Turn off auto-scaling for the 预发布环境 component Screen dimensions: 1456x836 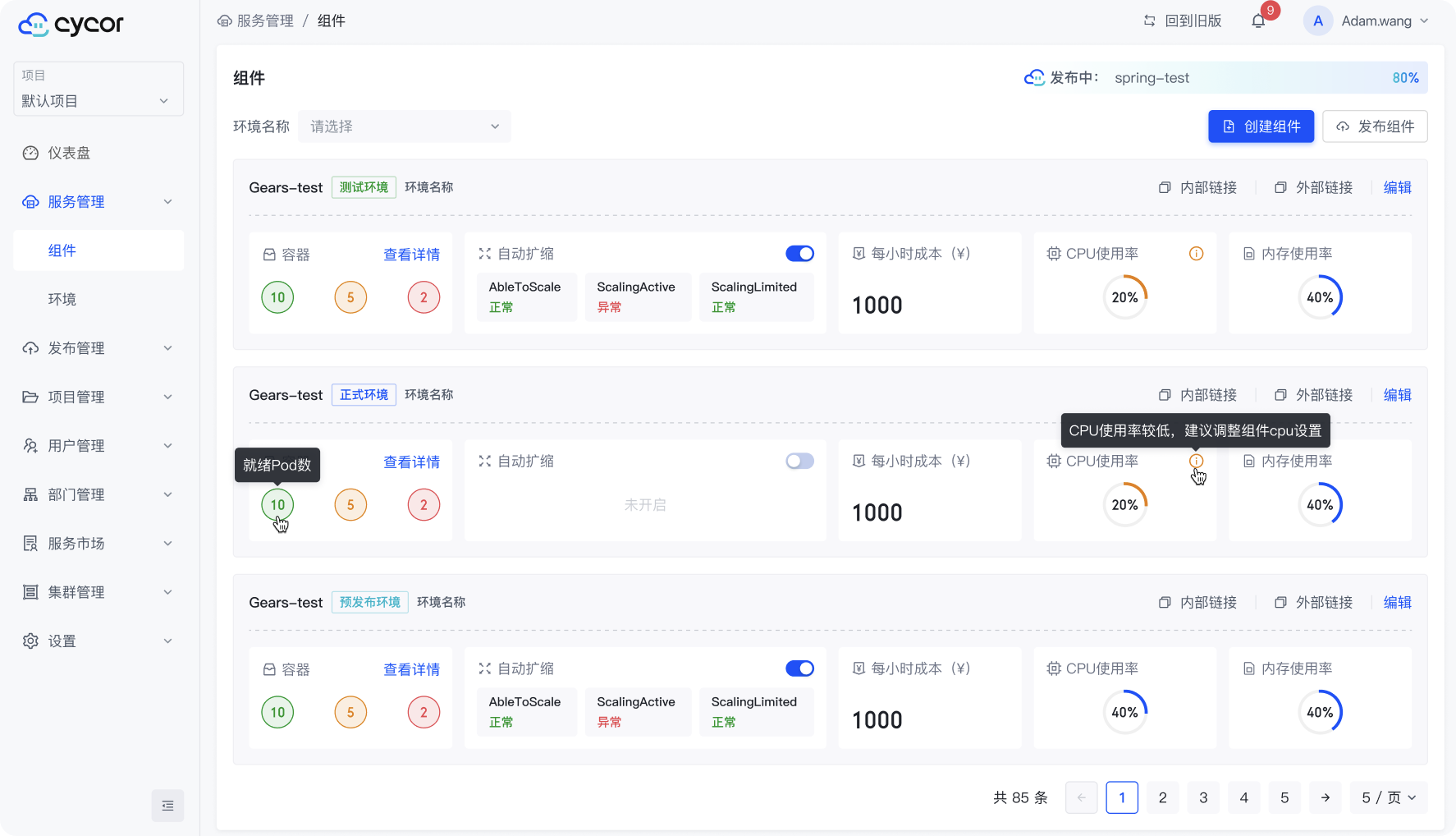click(799, 668)
